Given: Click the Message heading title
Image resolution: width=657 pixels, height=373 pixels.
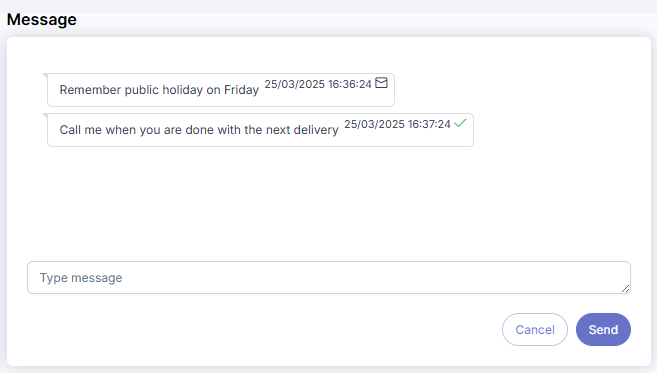Looking at the screenshot, I should pyautogui.click(x=41, y=20).
